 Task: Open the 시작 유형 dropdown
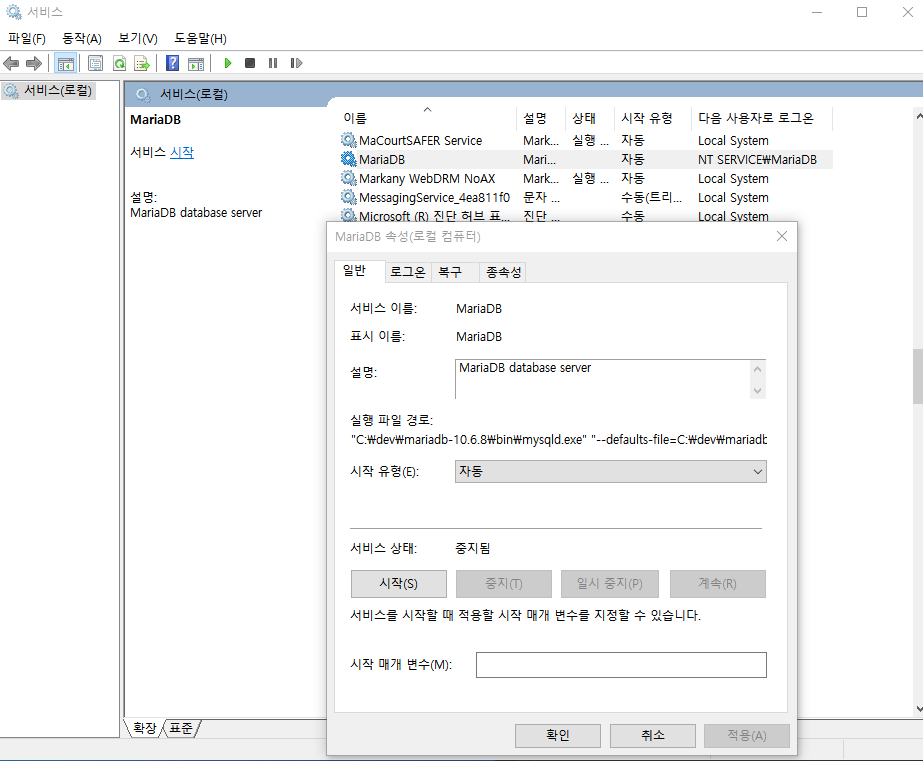[x=610, y=471]
